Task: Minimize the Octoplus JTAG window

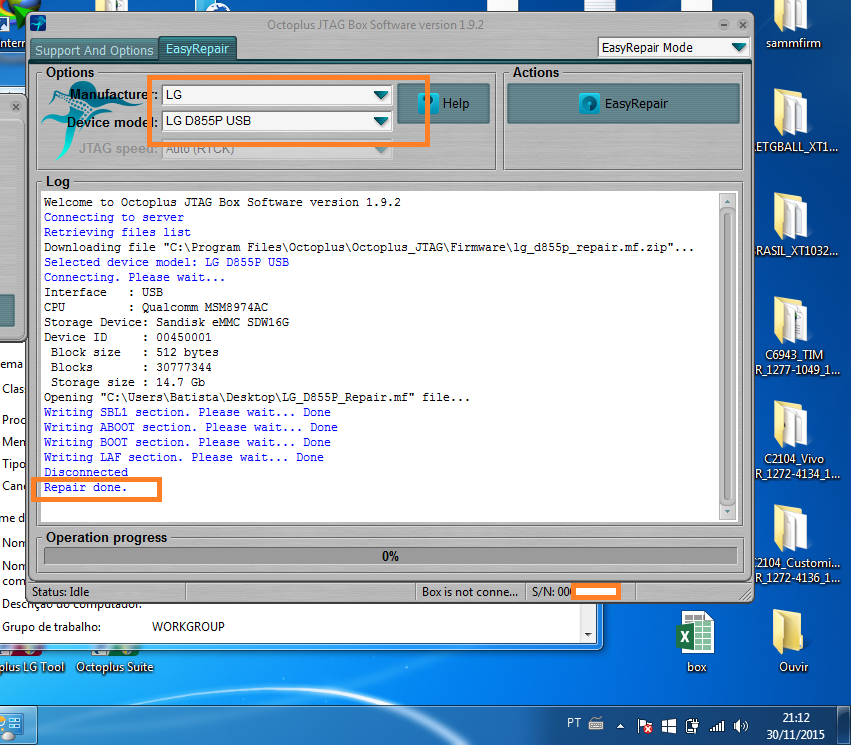Action: (723, 25)
